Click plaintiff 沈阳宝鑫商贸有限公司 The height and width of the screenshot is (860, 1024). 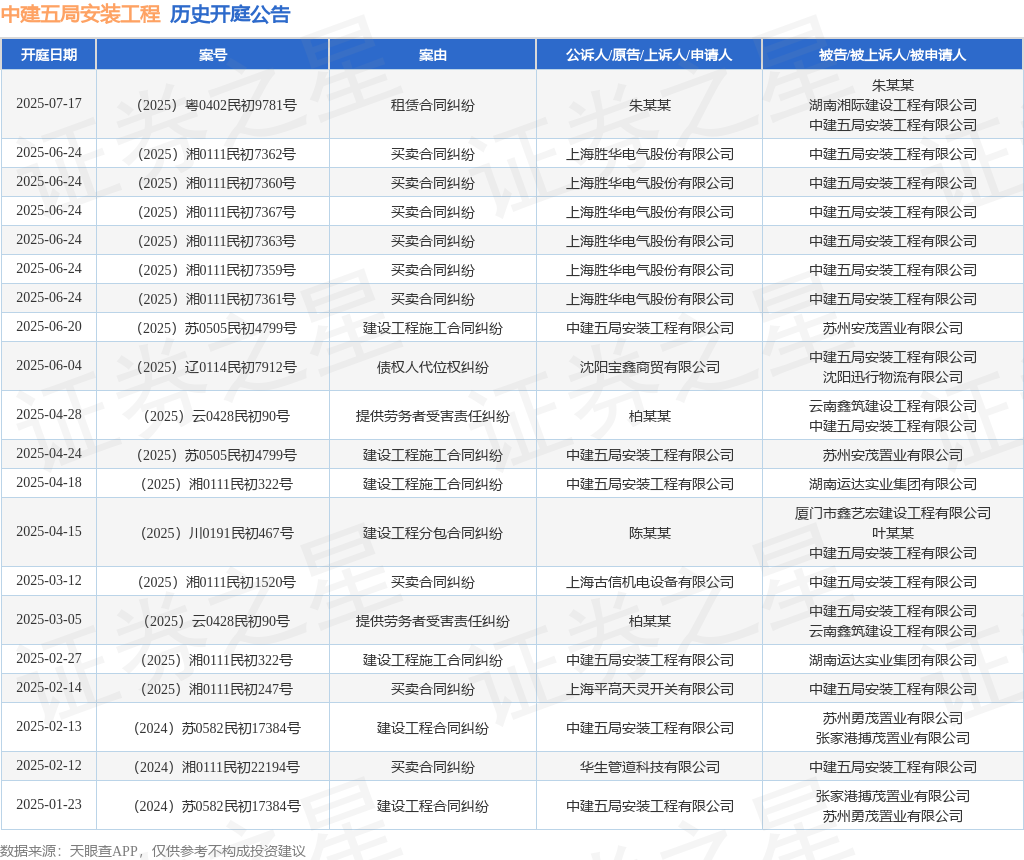(x=649, y=367)
